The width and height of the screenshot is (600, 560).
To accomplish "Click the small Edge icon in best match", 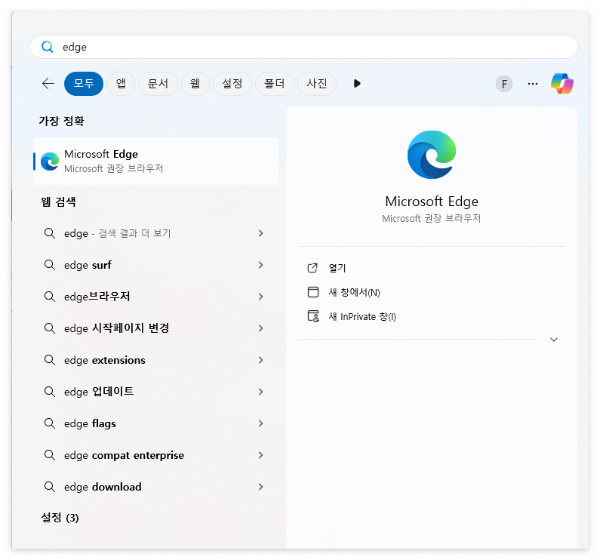I will click(x=50, y=161).
